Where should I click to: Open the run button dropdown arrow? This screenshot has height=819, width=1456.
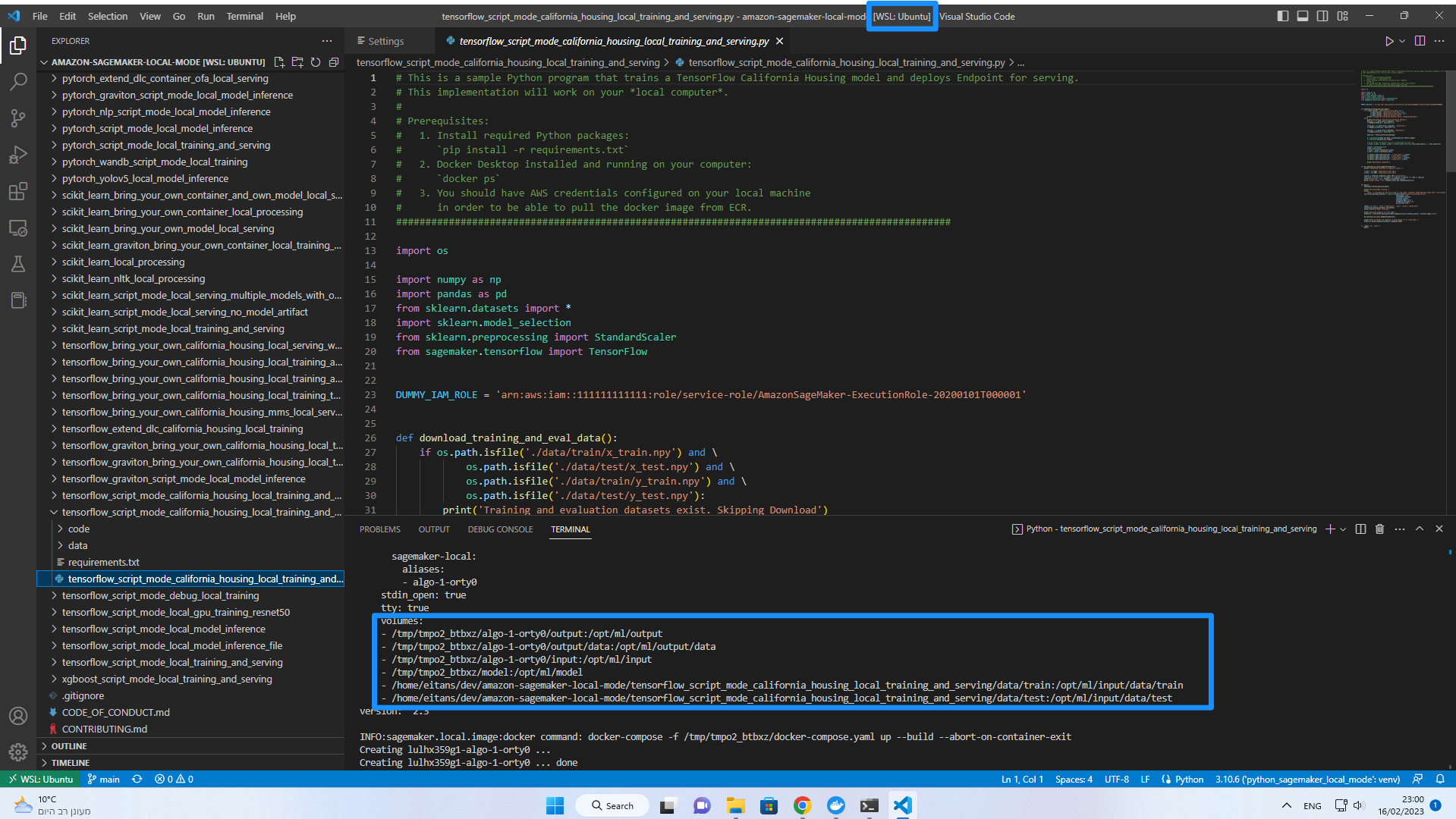(x=1402, y=41)
